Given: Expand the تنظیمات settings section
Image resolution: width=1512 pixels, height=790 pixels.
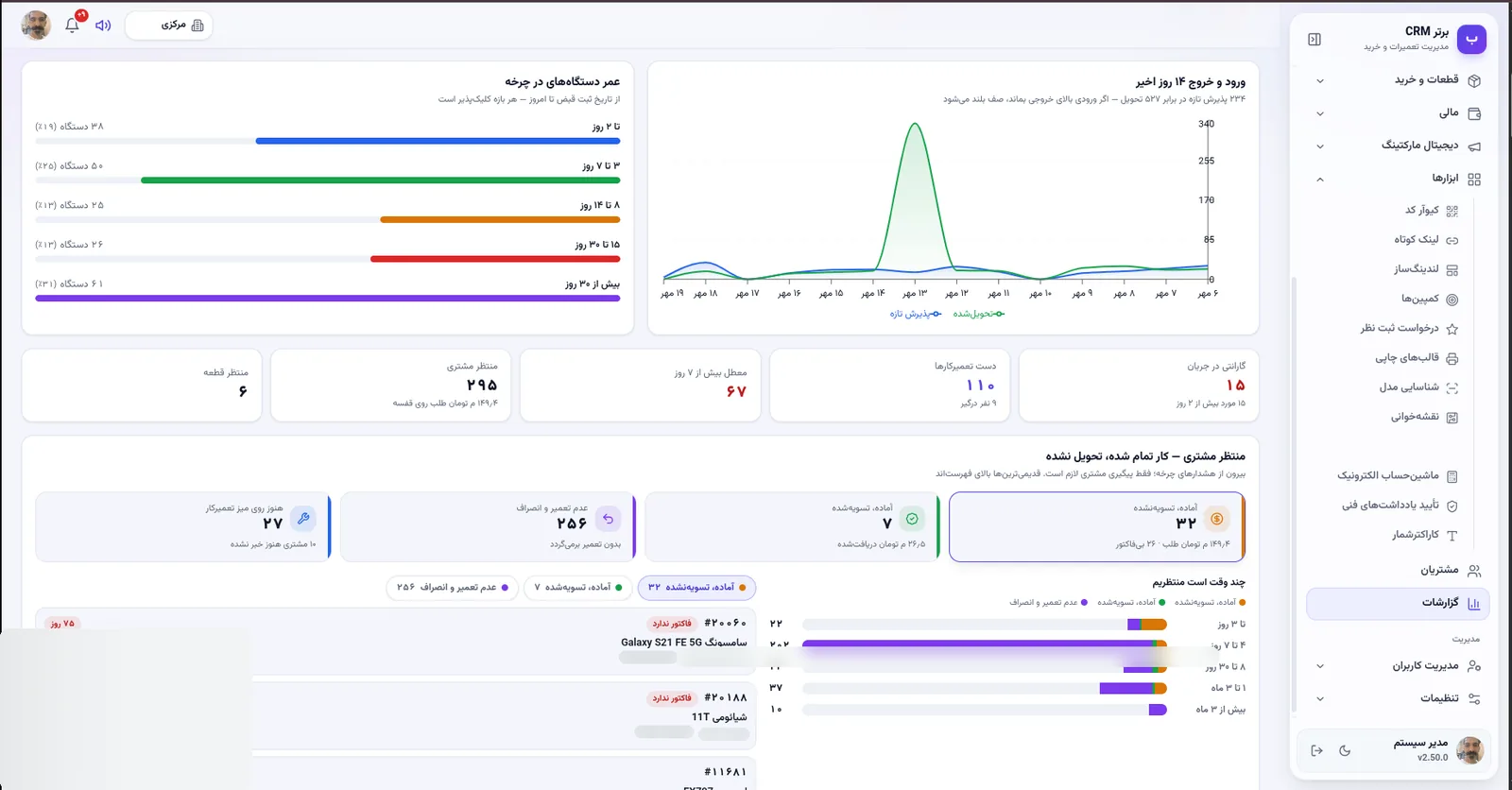Looking at the screenshot, I should [1399, 699].
